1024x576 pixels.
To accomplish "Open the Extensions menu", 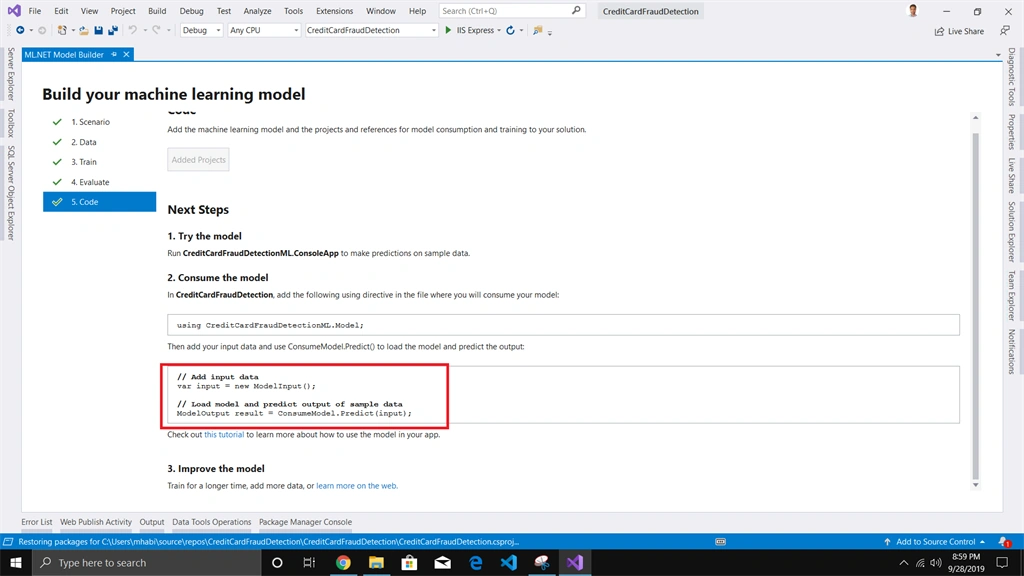I will pos(334,11).
